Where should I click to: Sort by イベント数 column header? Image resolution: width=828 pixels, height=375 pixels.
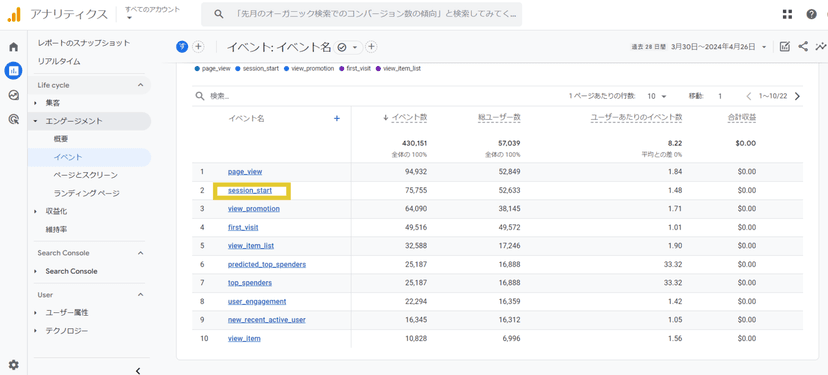pyautogui.click(x=409, y=118)
